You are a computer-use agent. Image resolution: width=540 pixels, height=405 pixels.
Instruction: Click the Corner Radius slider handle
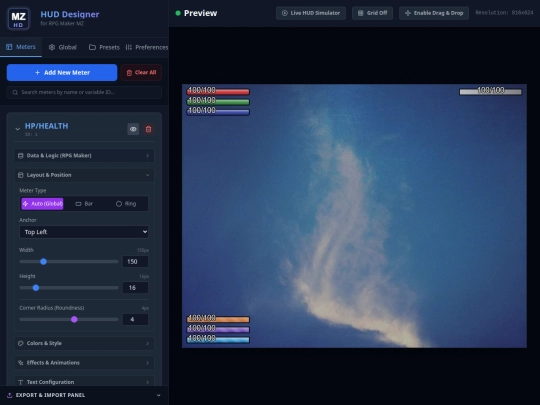click(74, 320)
